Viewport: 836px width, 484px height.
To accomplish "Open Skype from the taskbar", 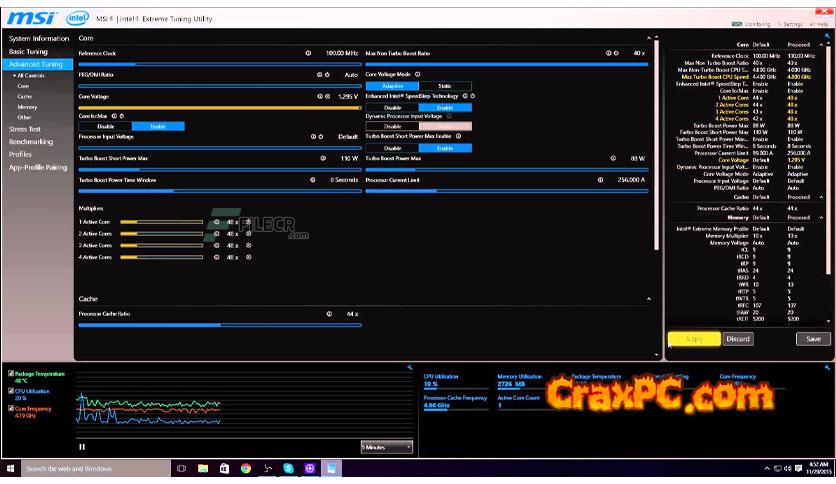I will (x=288, y=469).
